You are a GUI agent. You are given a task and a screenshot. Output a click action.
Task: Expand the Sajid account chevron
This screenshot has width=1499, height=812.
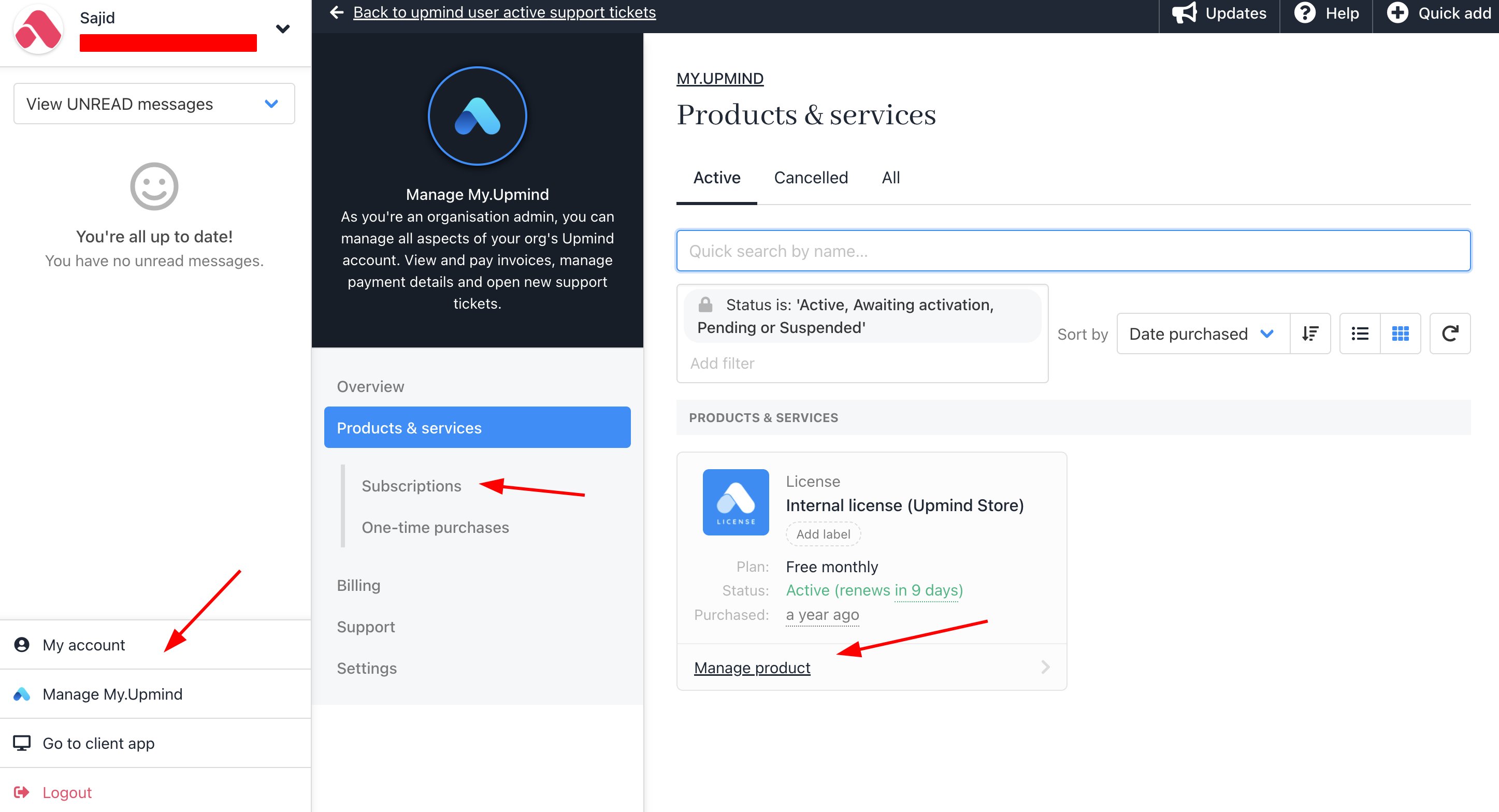coord(283,28)
